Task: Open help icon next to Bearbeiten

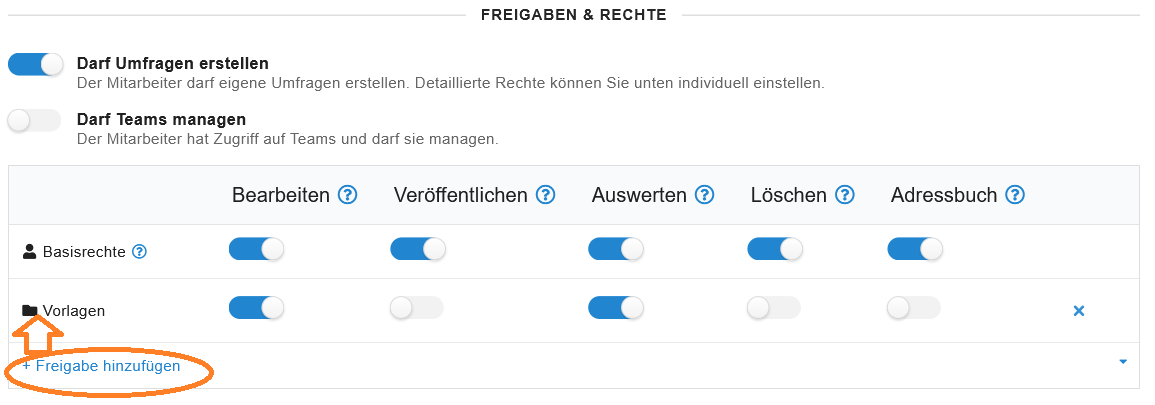Action: (x=347, y=195)
